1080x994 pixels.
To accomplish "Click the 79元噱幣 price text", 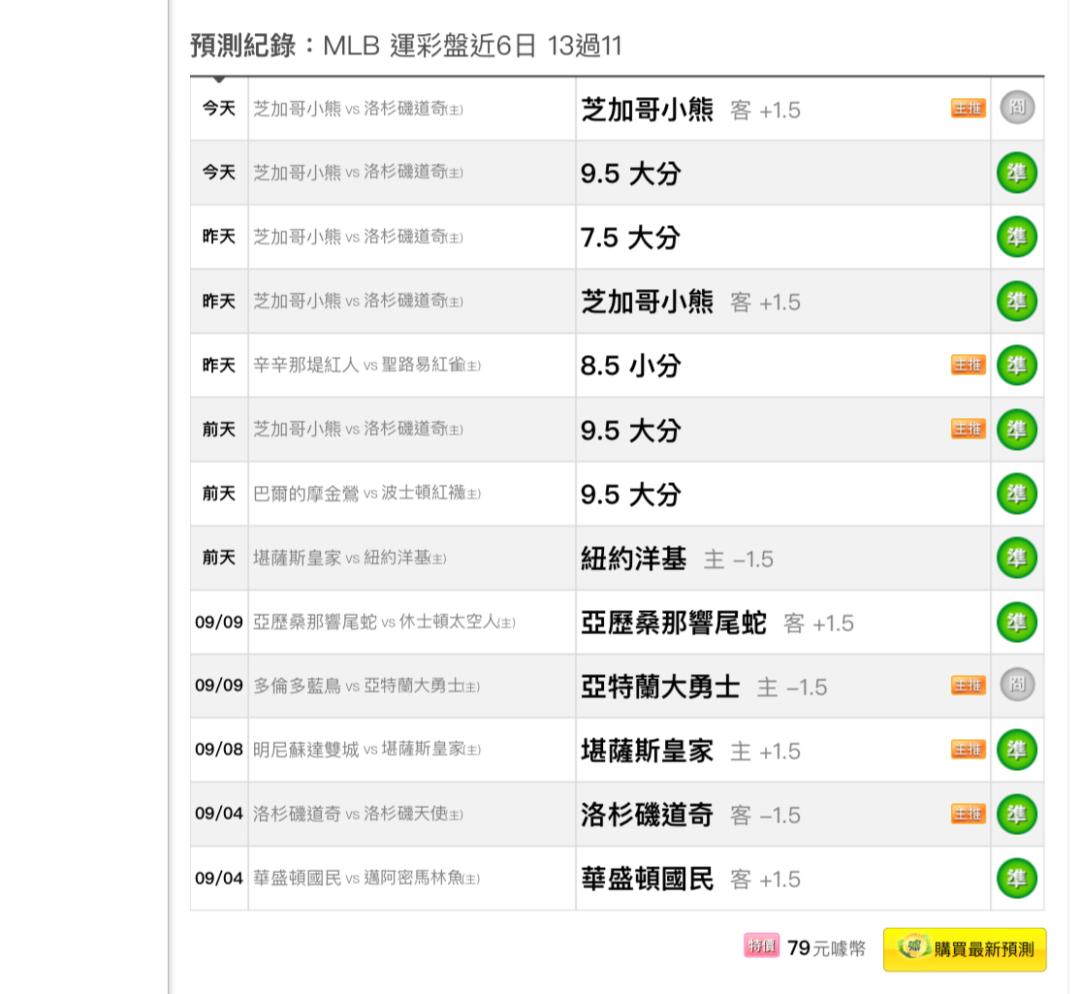I will point(826,949).
